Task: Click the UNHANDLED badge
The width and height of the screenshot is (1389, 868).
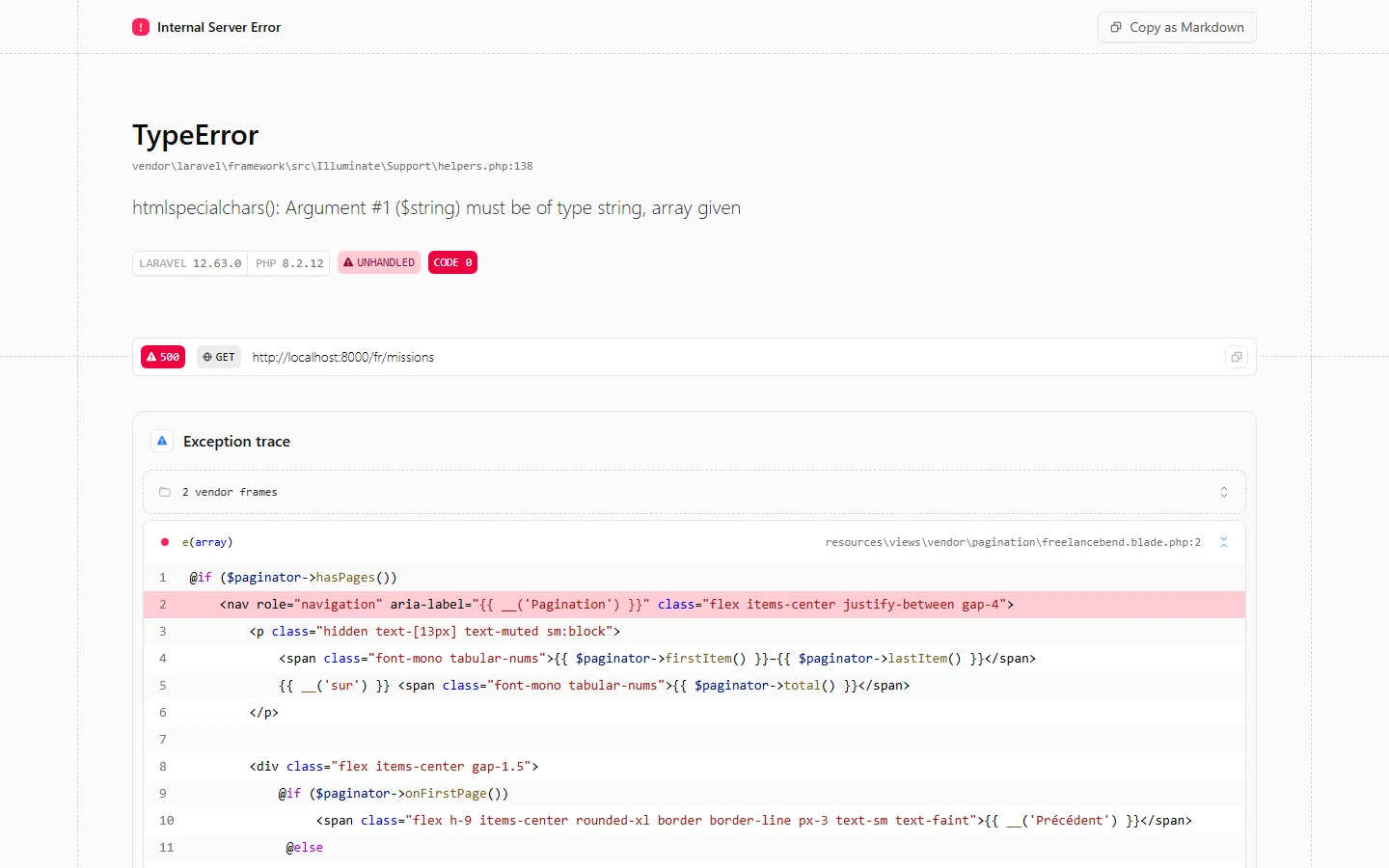Action: point(379,262)
